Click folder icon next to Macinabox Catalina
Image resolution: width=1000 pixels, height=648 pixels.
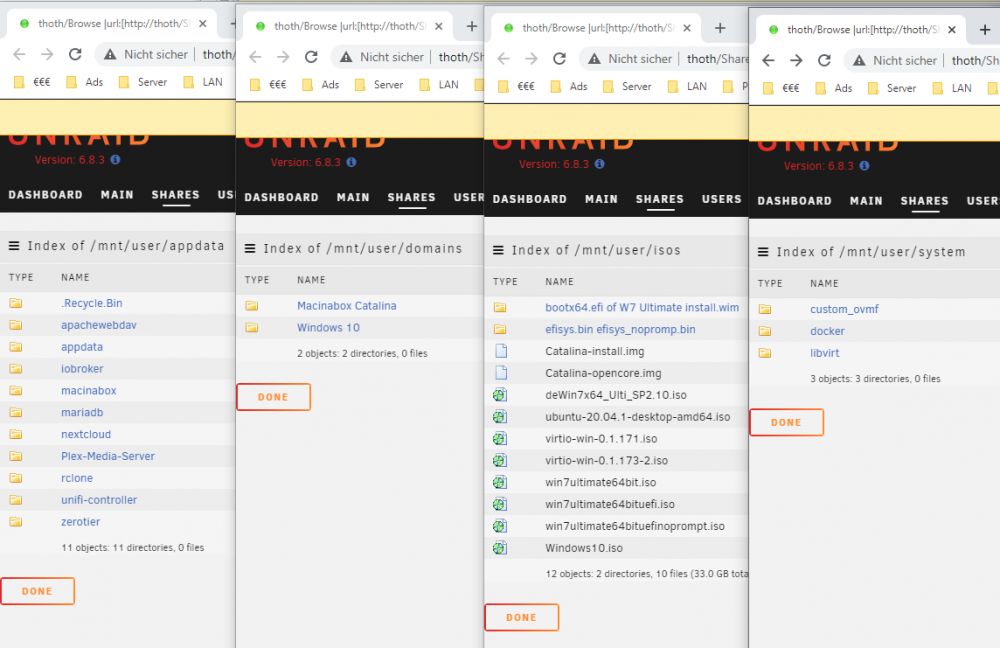click(x=252, y=306)
